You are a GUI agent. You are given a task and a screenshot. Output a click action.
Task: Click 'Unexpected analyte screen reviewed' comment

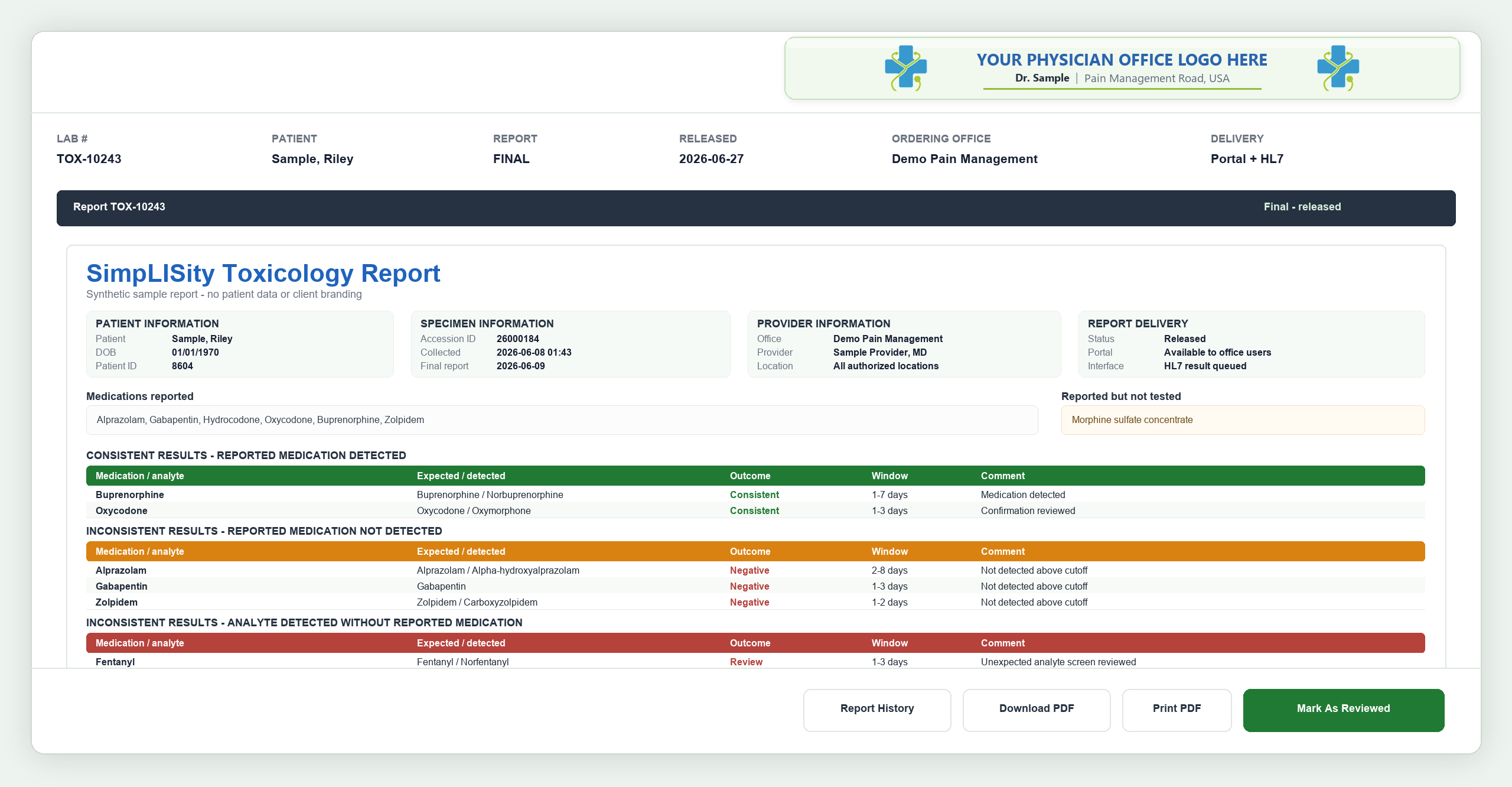tap(1058, 662)
